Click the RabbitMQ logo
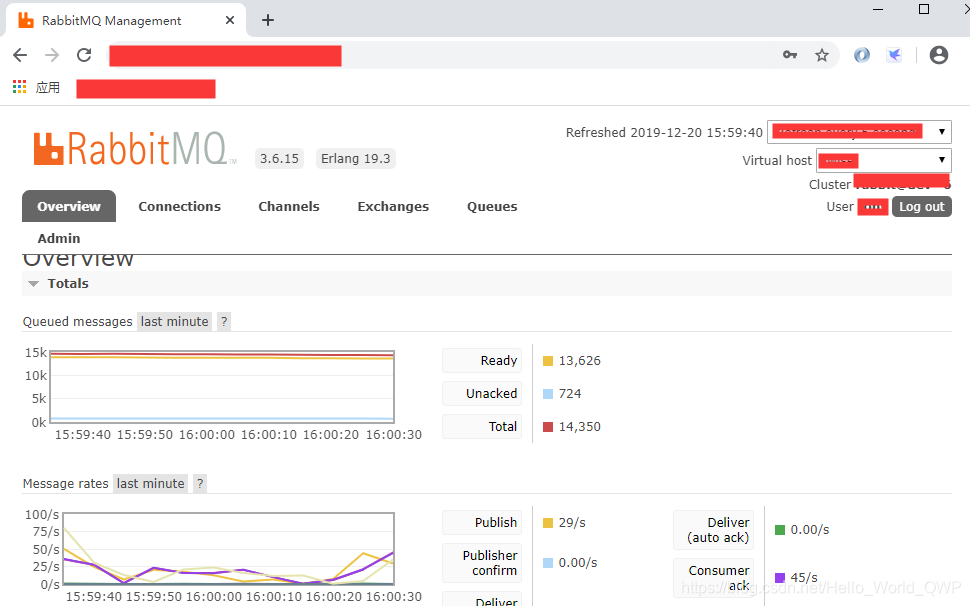 [135, 149]
